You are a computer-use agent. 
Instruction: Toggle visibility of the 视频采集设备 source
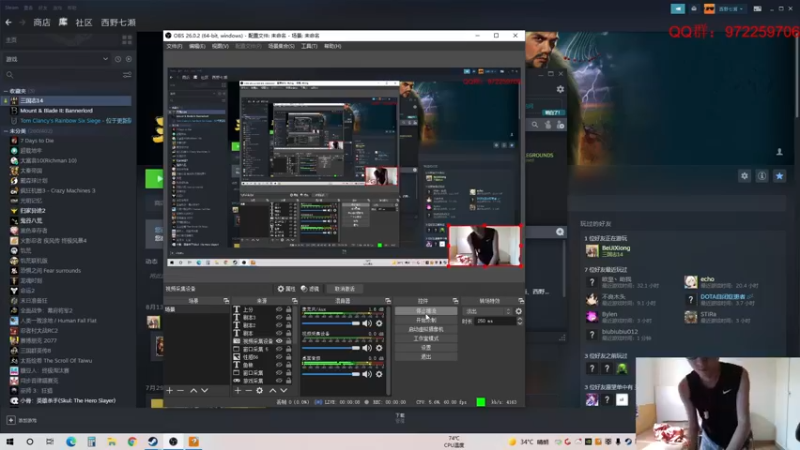click(279, 341)
